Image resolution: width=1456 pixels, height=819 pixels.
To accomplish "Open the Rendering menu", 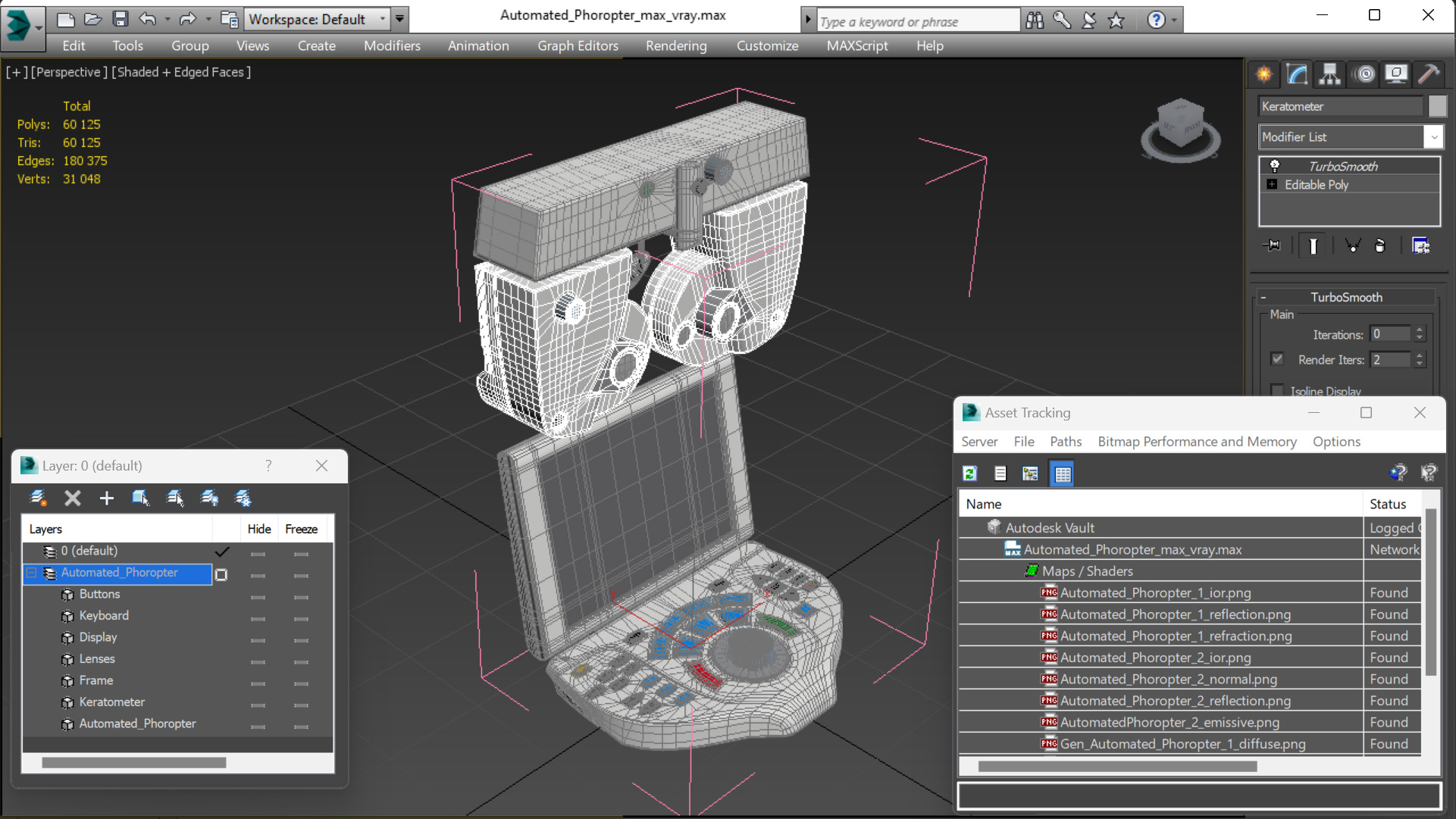I will [675, 45].
